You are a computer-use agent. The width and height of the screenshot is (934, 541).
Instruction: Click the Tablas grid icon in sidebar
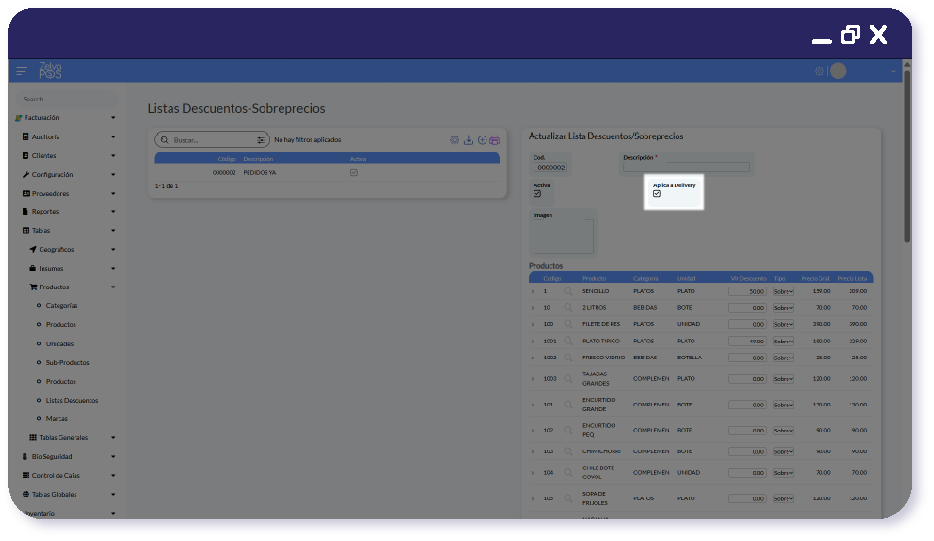[26, 231]
